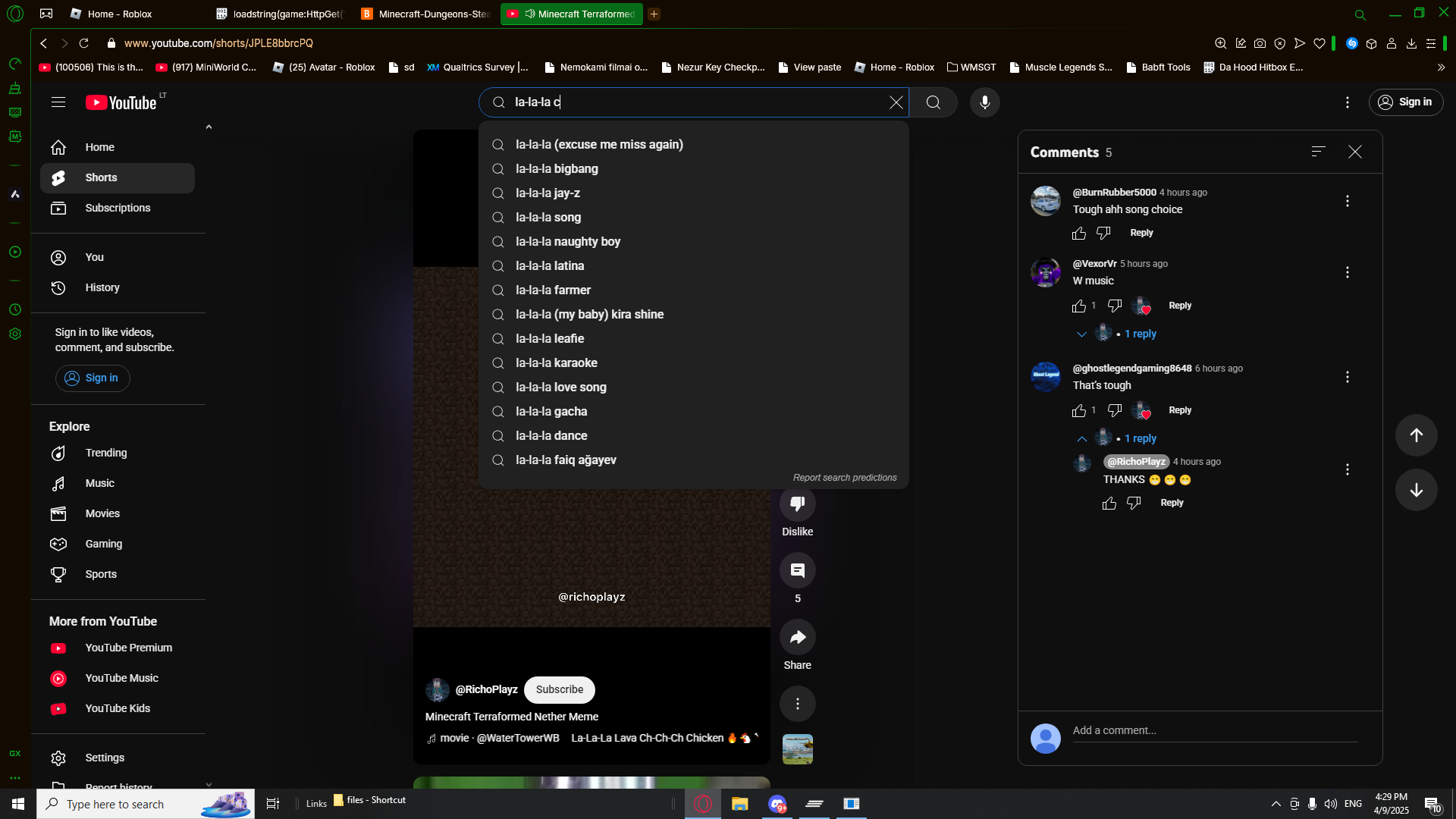Open the YouTube guide hamburger menu

[58, 102]
